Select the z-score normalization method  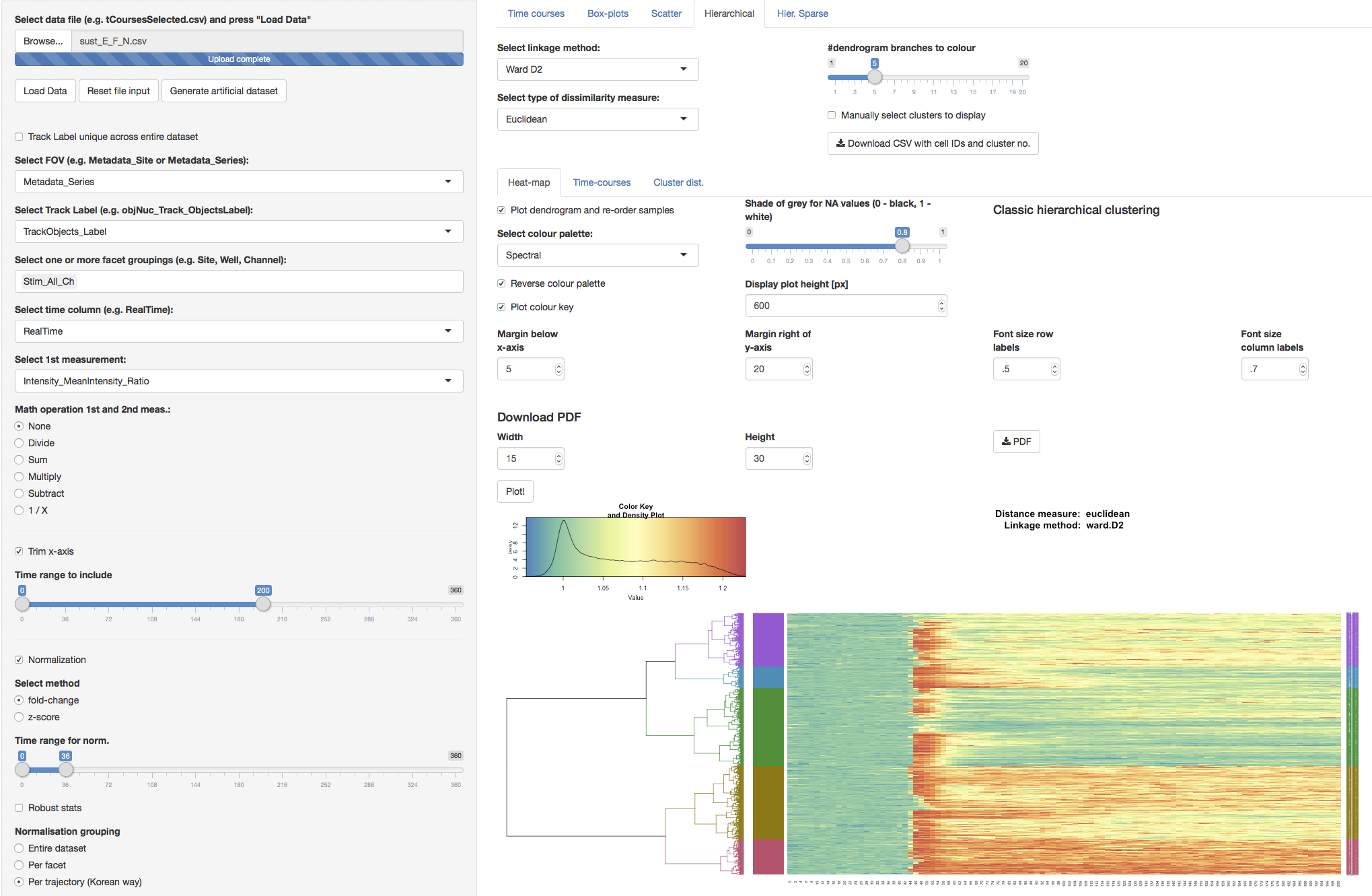coord(20,717)
